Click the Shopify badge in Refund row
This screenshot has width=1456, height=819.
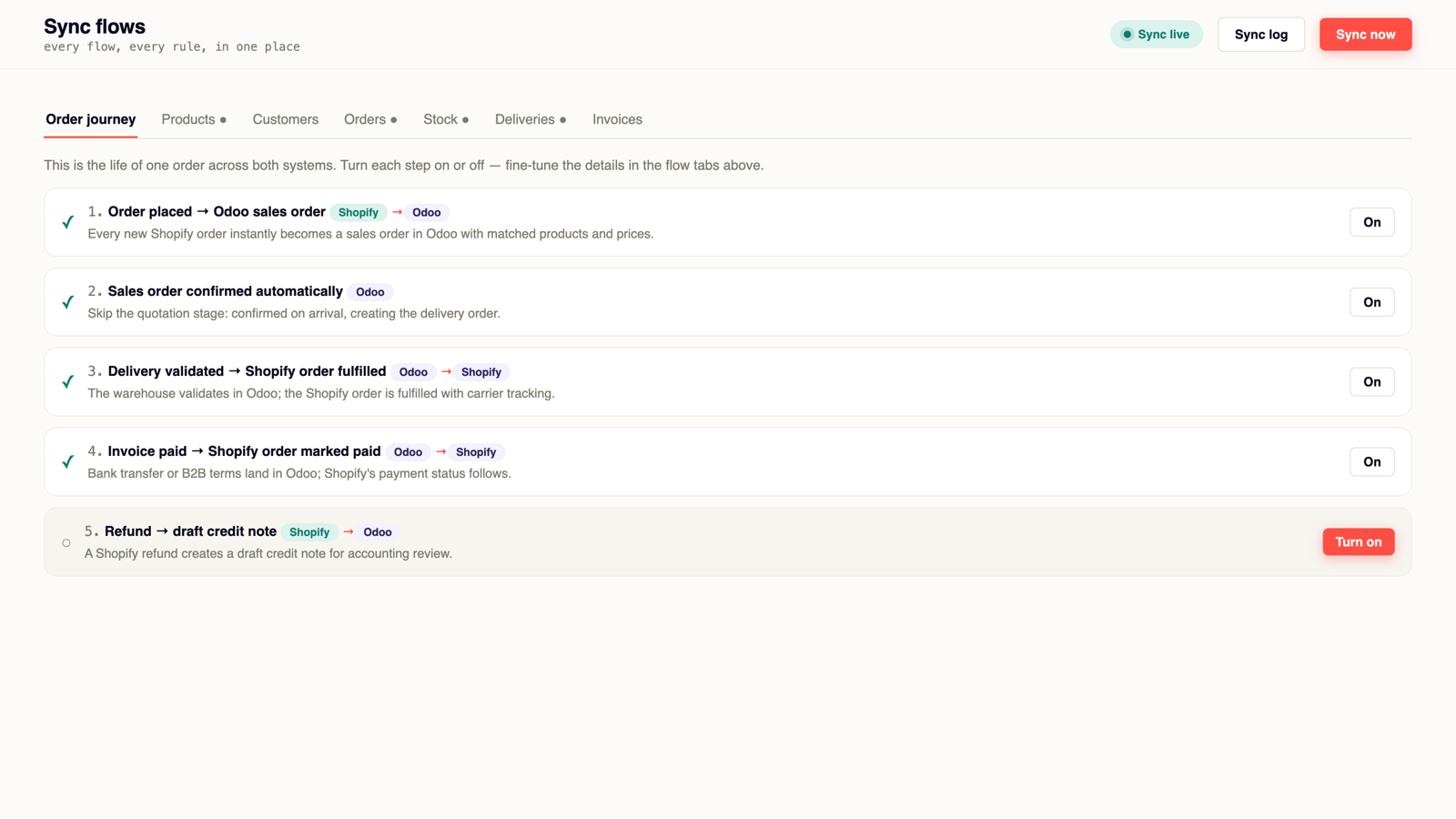coord(309,532)
